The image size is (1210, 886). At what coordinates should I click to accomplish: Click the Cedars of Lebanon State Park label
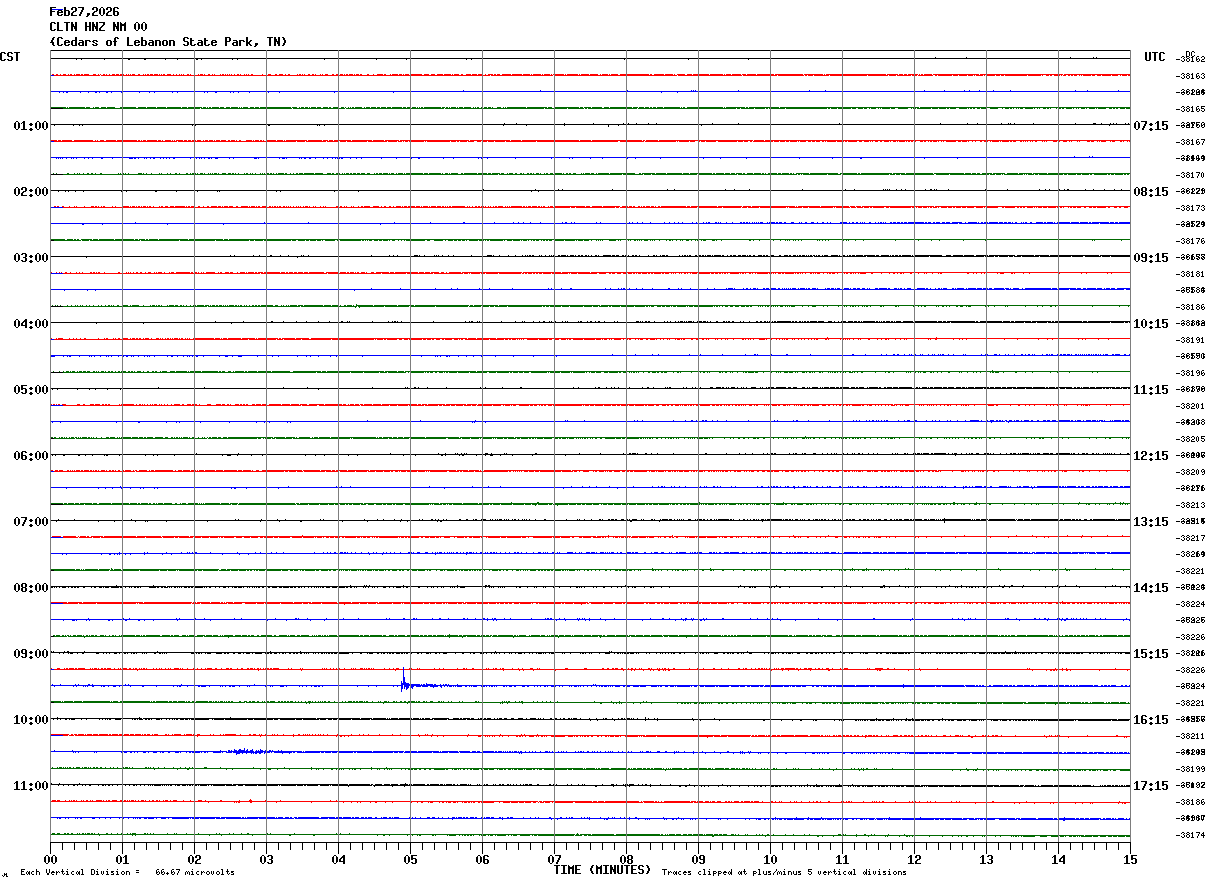[x=168, y=42]
